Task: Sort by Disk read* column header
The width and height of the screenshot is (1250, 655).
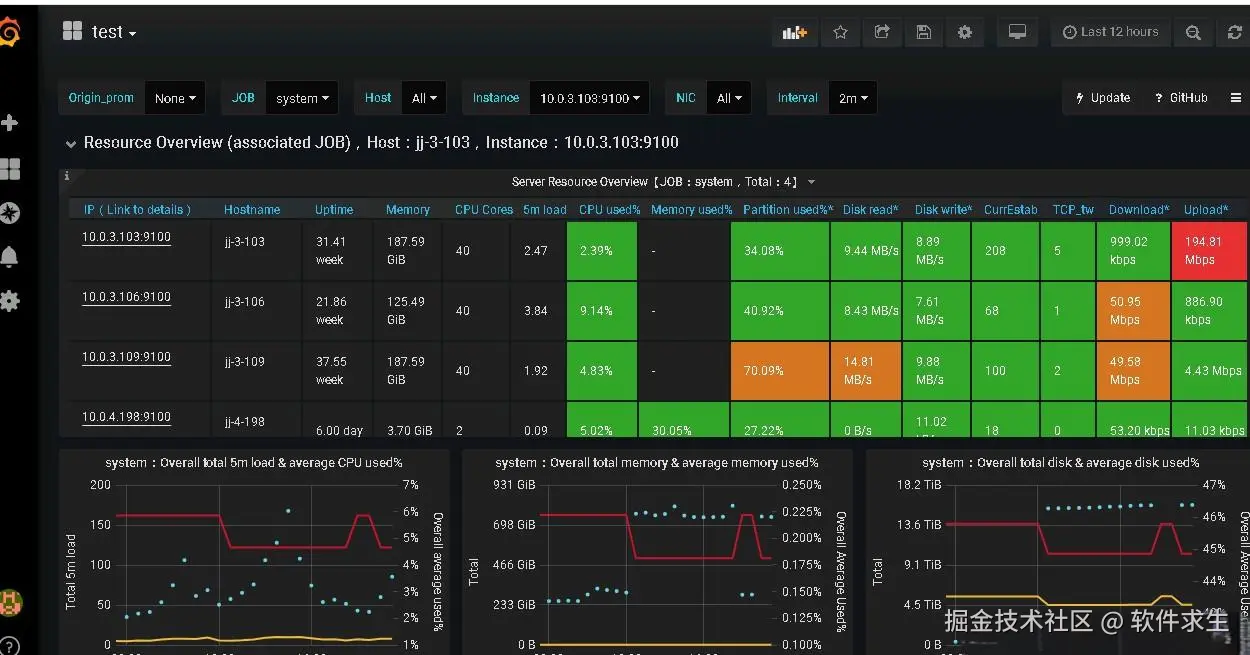Action: point(871,210)
